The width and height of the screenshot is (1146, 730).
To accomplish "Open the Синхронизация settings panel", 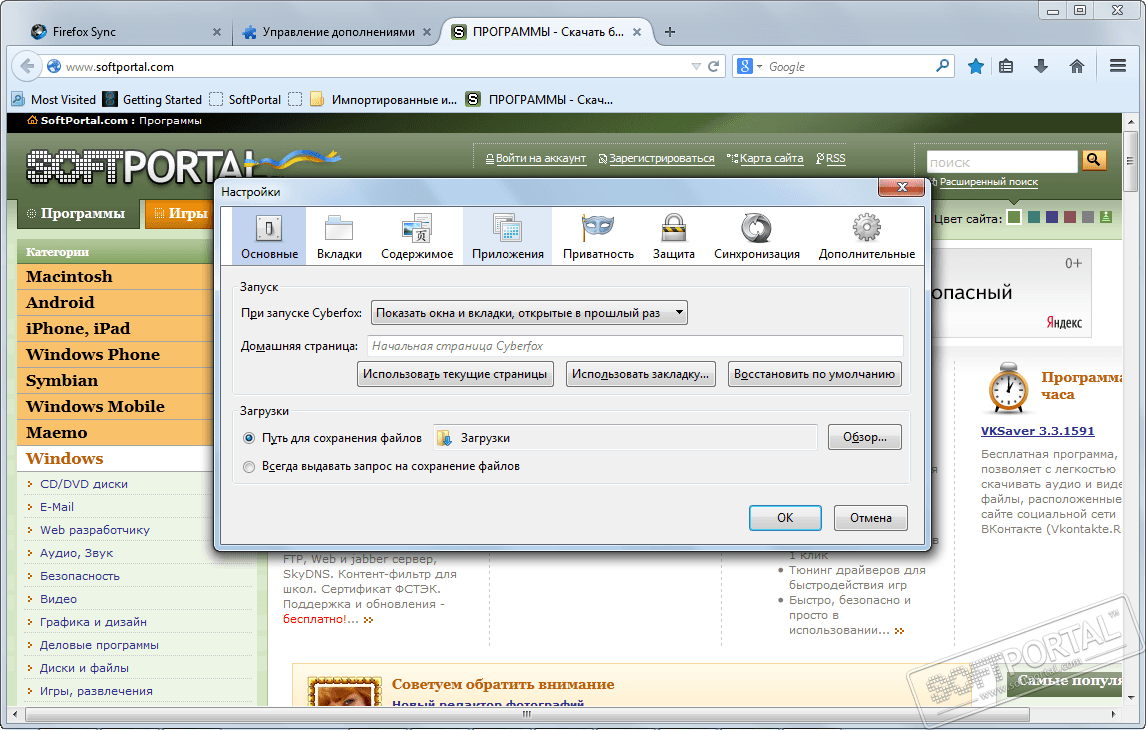I will (756, 236).
